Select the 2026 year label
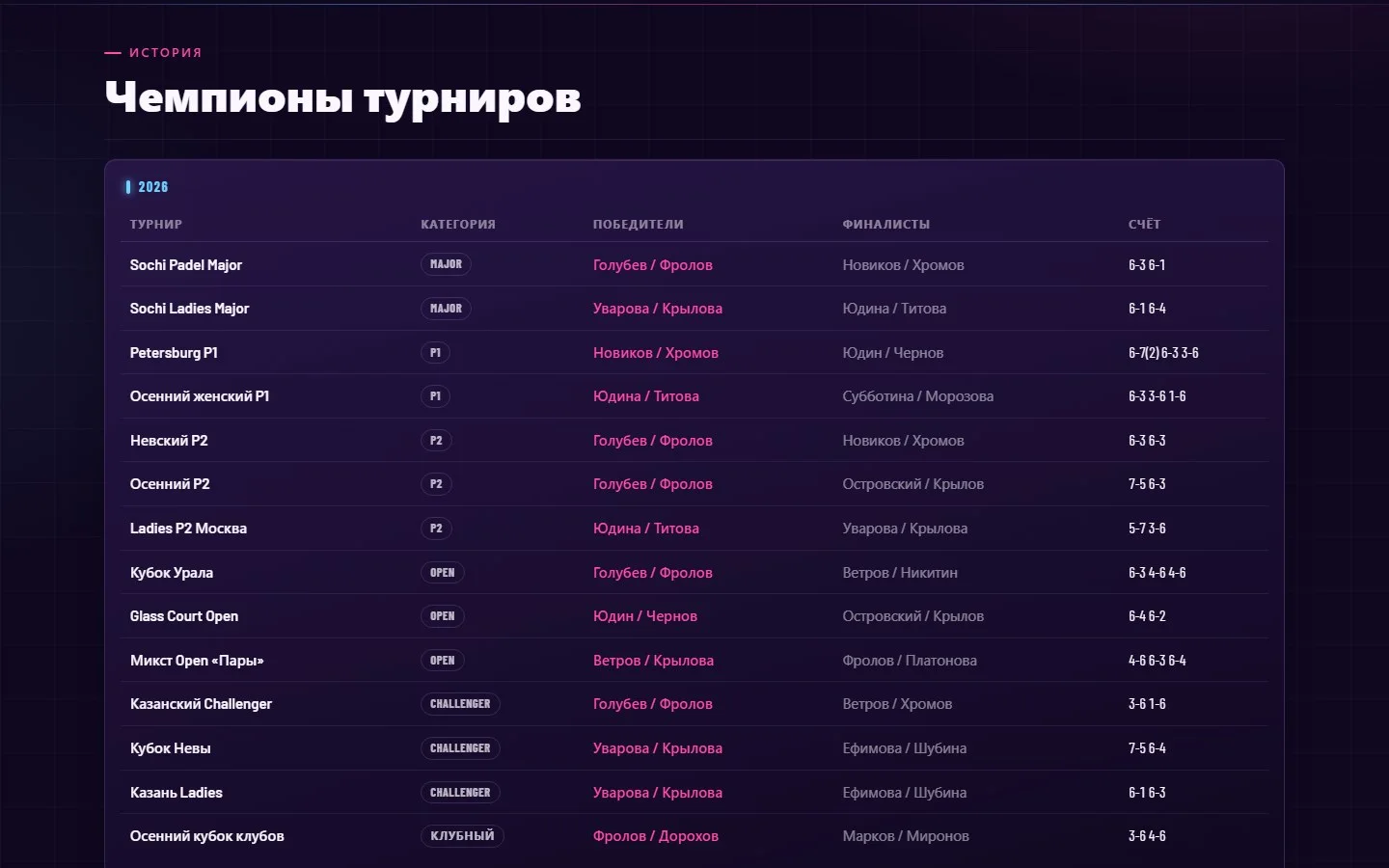Viewport: 1389px width, 868px height. [x=152, y=187]
